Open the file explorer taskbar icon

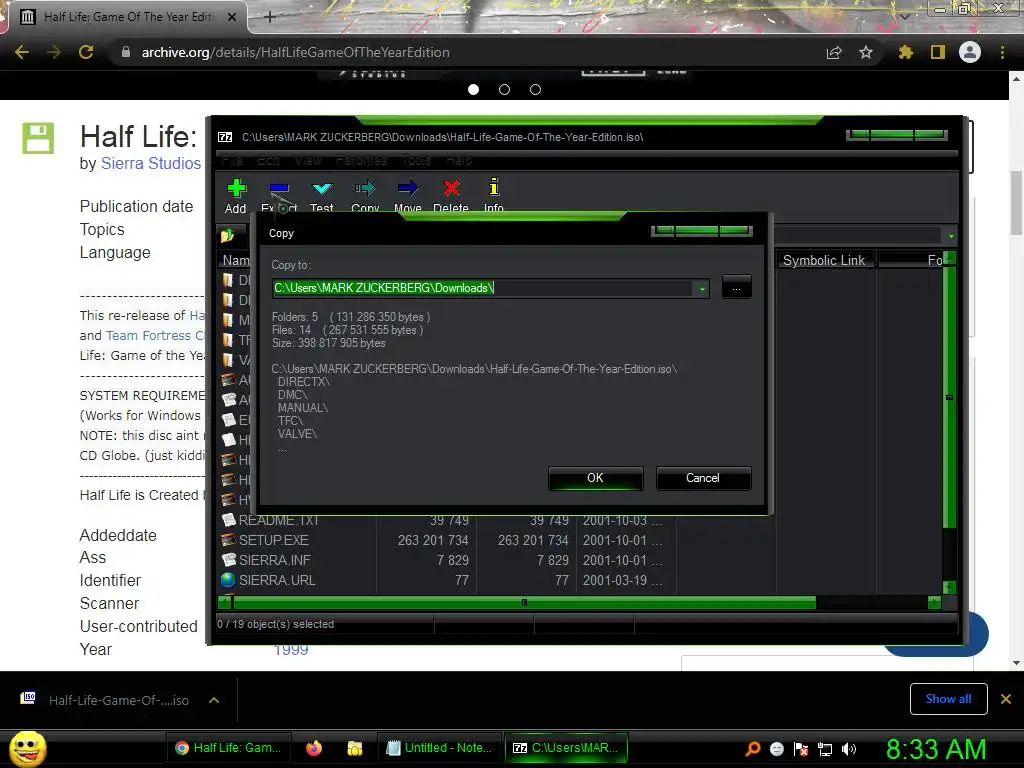[355, 748]
